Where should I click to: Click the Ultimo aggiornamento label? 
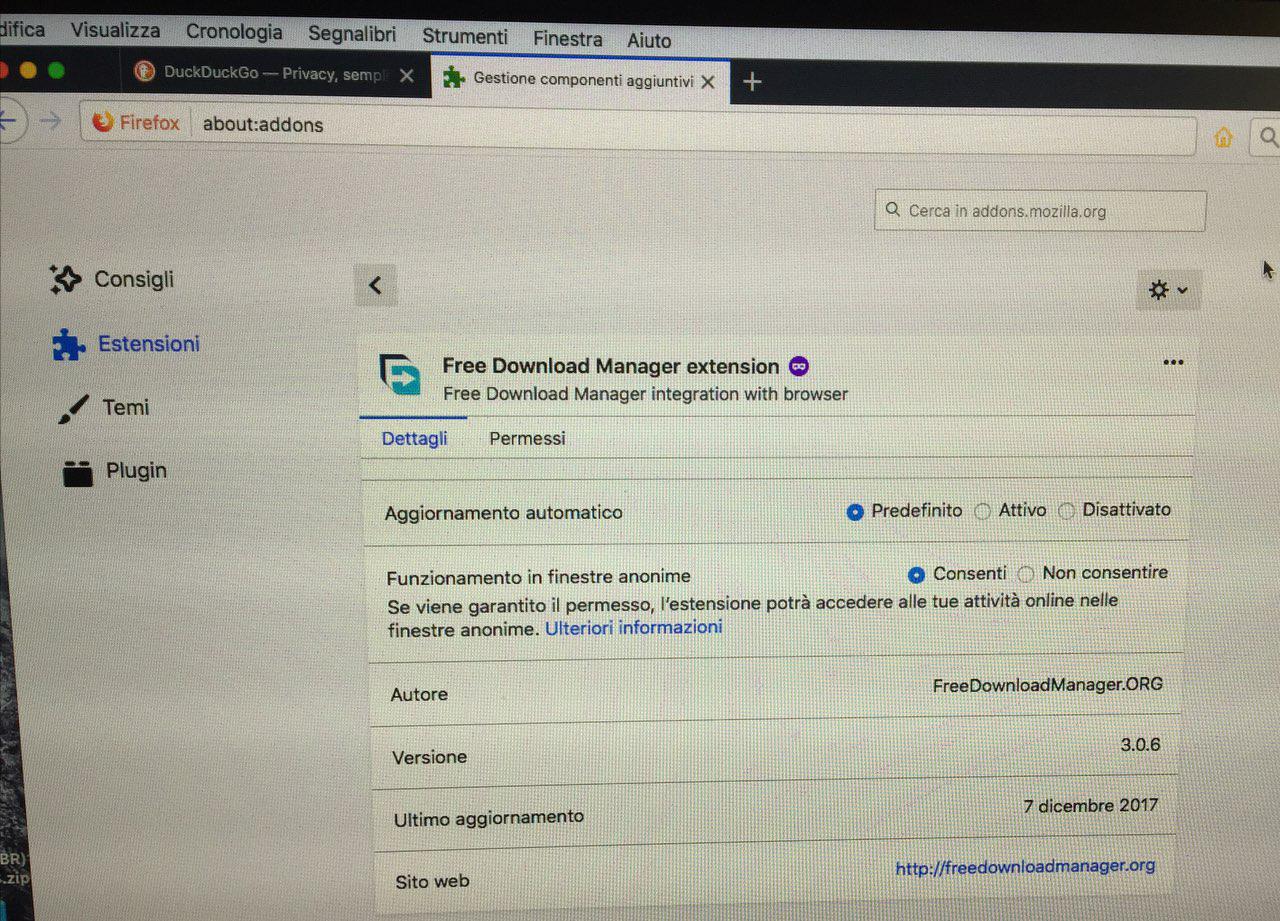pos(489,818)
